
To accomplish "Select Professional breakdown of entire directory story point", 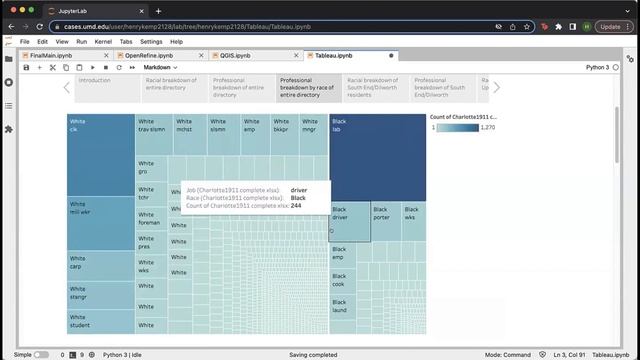I will pos(242,88).
